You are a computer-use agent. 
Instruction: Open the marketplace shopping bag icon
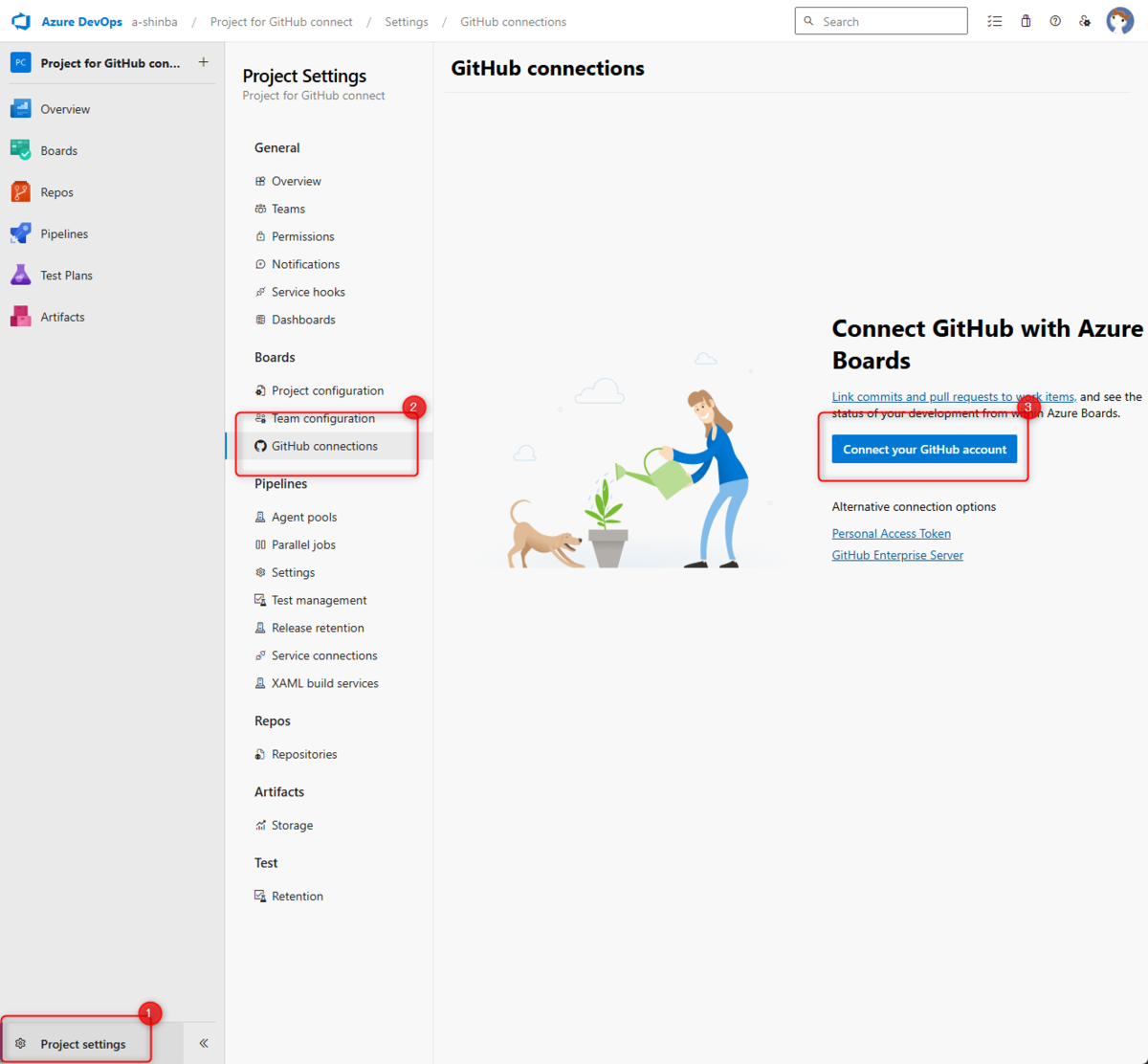1026,21
